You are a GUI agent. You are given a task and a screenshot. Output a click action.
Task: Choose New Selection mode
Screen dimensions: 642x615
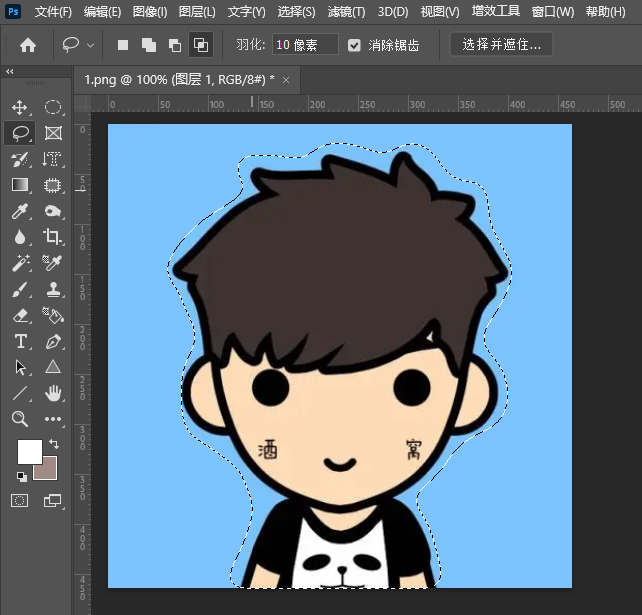click(123, 45)
